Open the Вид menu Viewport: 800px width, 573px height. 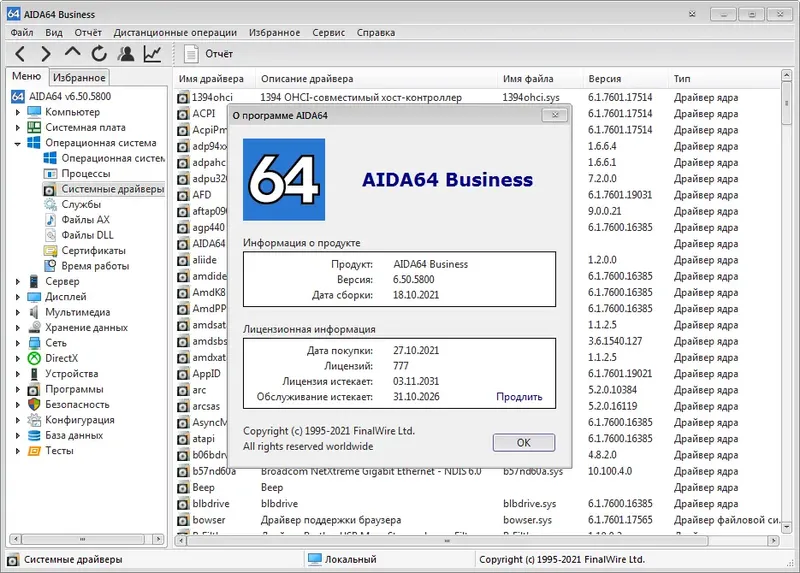(54, 33)
